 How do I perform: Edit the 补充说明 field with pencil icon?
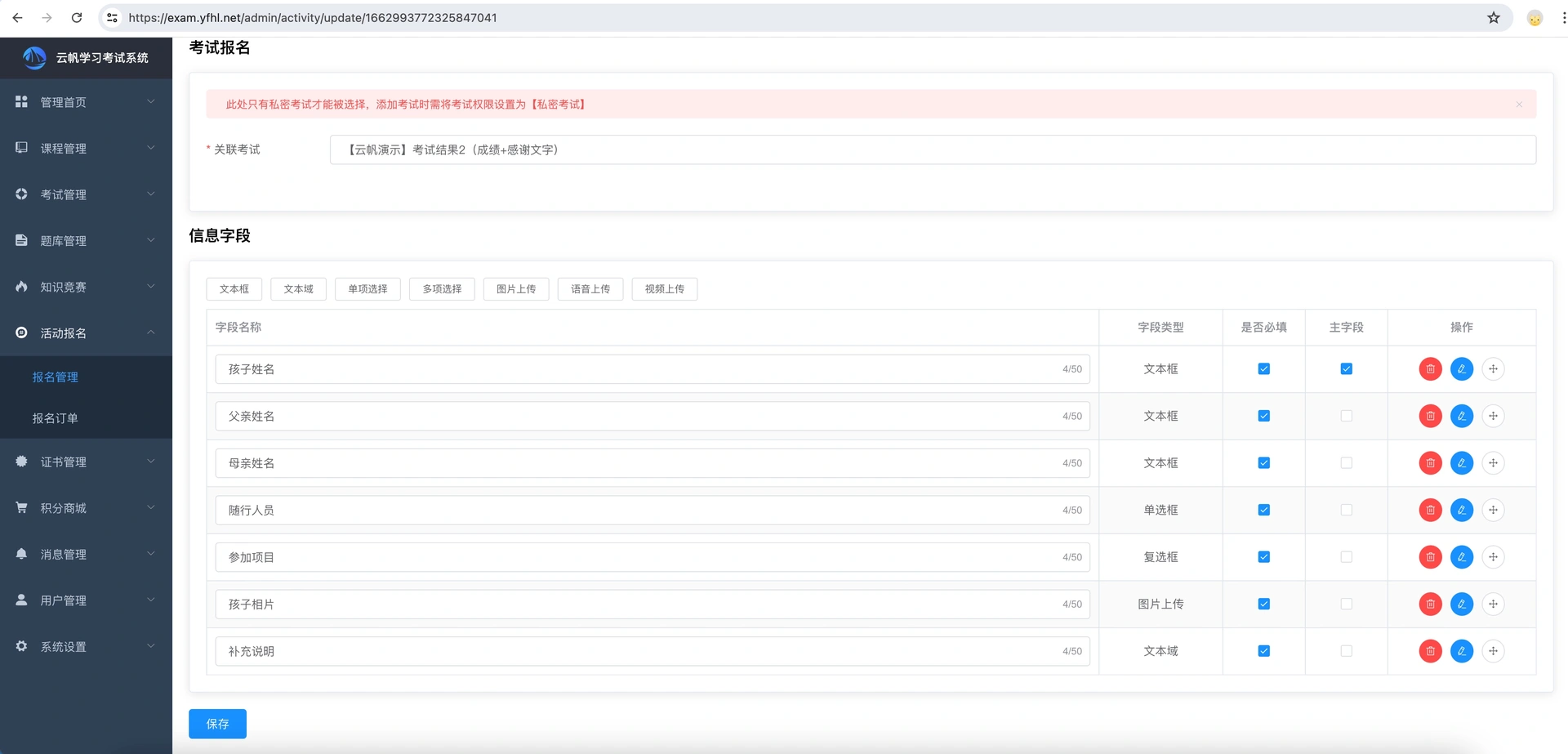tap(1462, 651)
